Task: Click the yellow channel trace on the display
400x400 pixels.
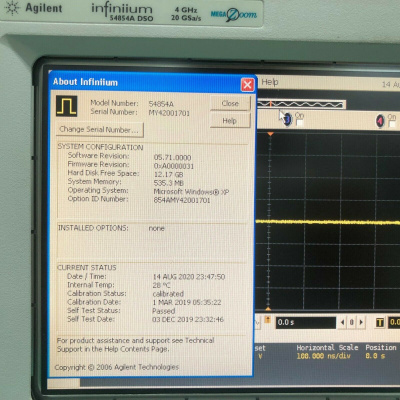Action: click(x=328, y=222)
